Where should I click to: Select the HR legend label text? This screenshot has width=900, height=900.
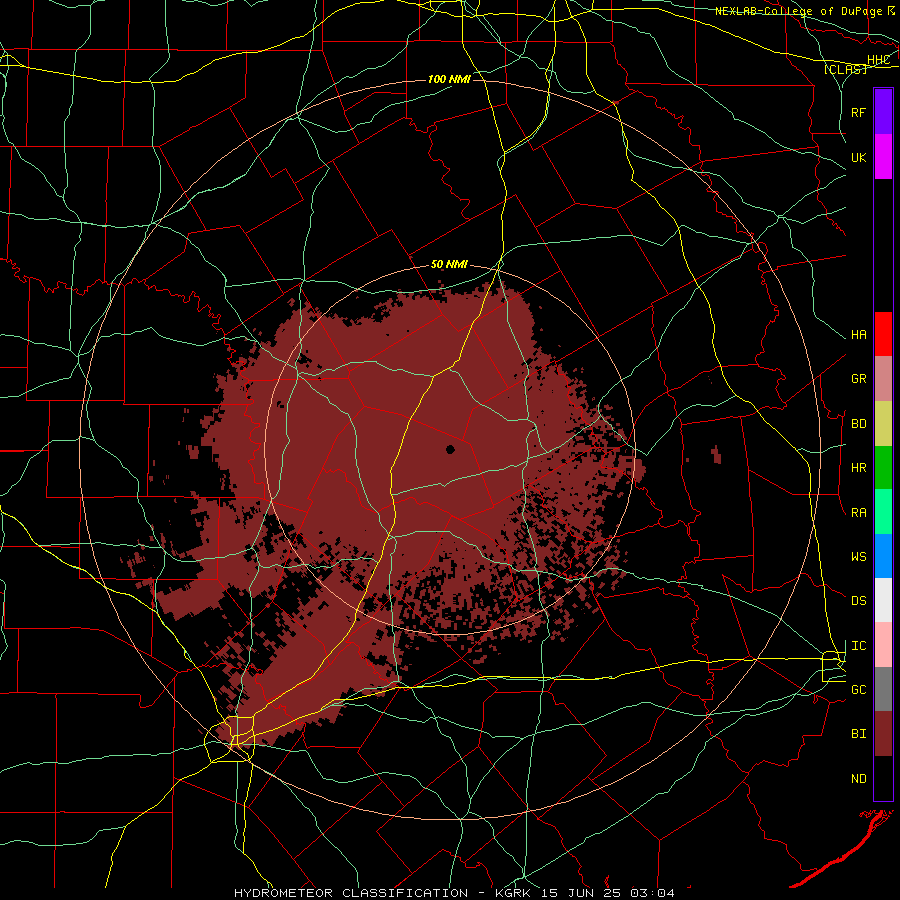(858, 468)
